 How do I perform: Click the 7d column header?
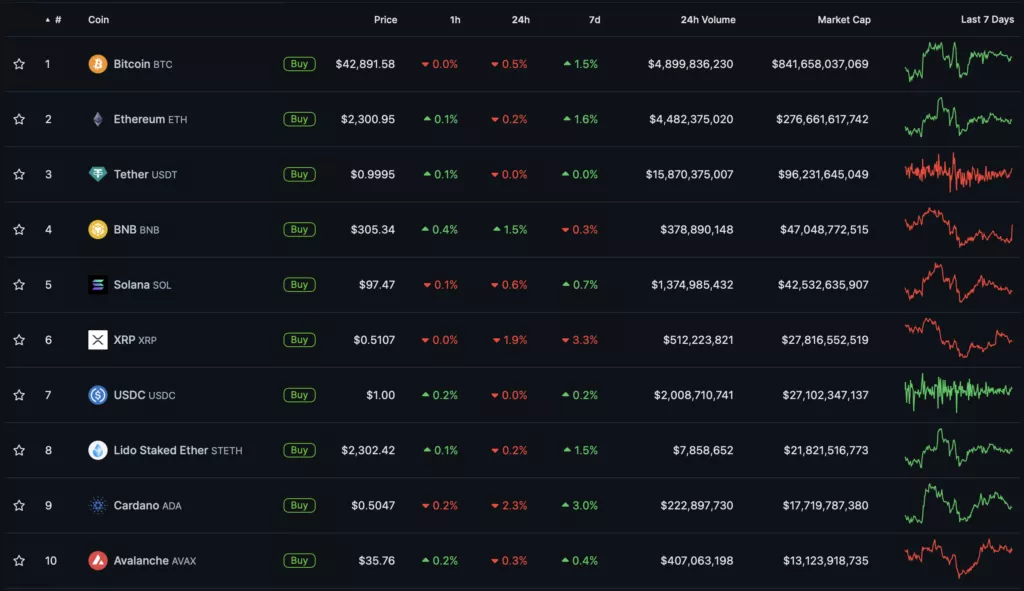(593, 20)
